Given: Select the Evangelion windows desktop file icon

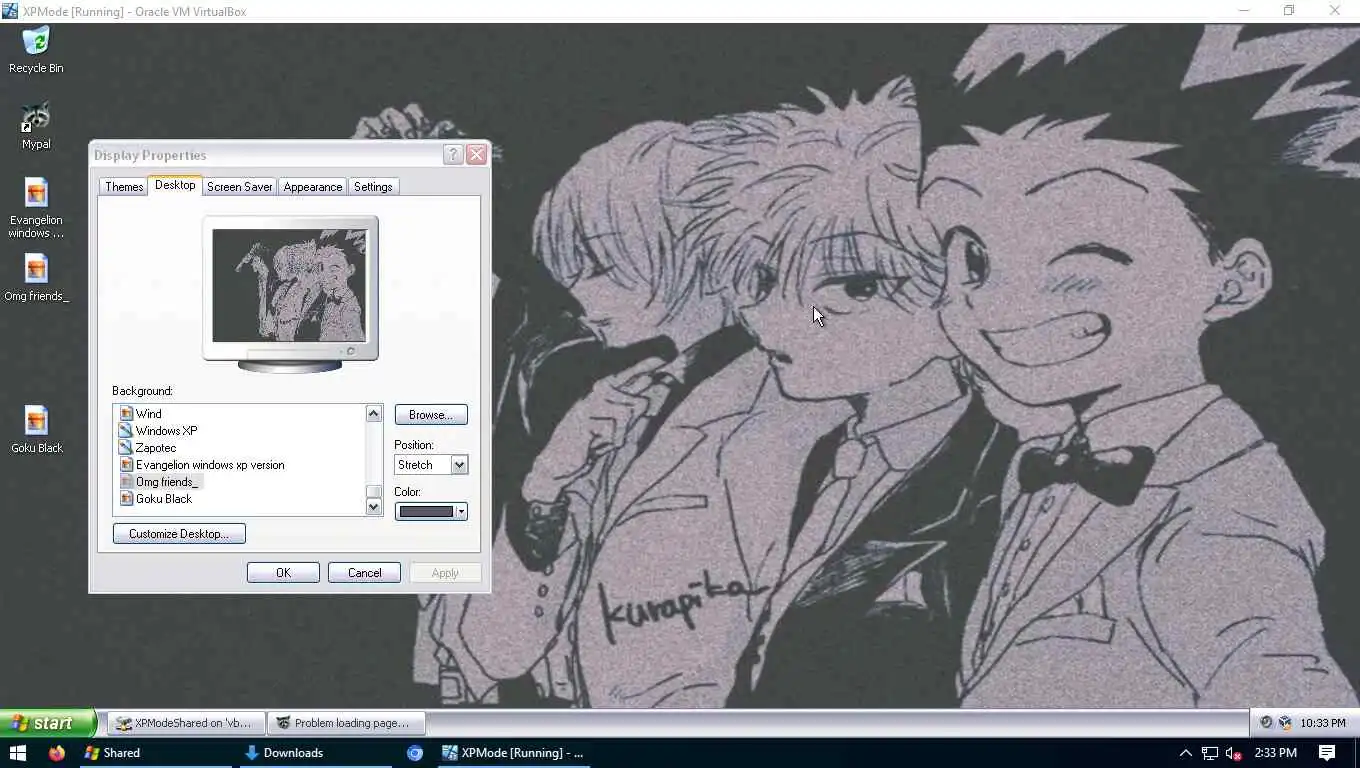Looking at the screenshot, I should 36,208.
